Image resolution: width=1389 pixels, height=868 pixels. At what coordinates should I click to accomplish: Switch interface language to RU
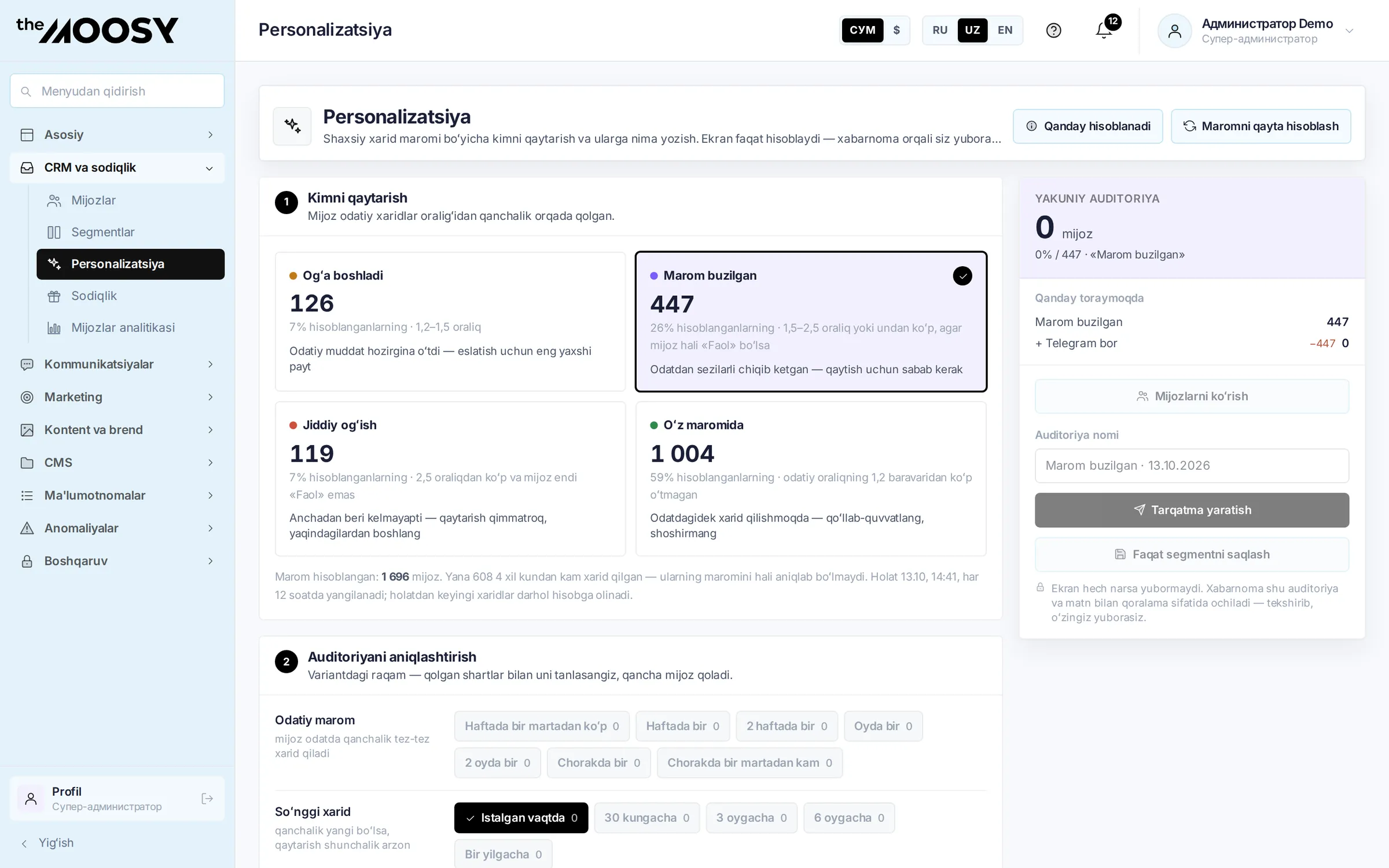(940, 30)
